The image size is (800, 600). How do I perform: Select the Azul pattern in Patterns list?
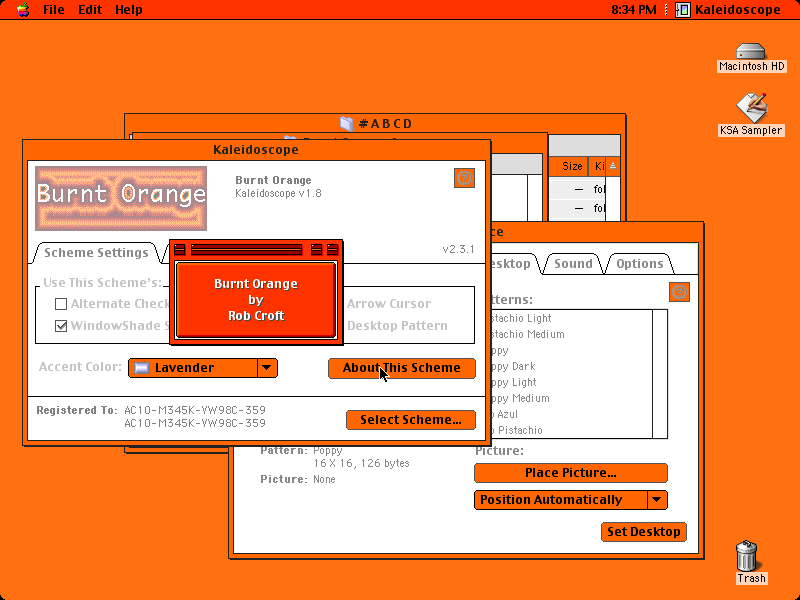(568, 414)
